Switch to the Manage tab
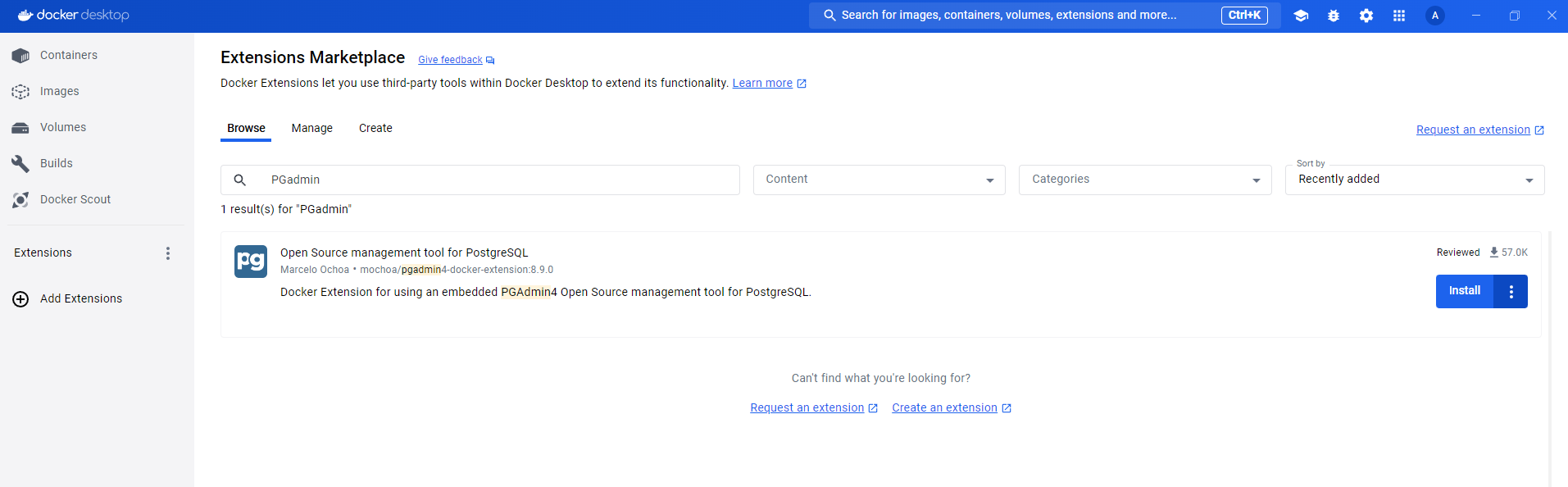 pyautogui.click(x=312, y=128)
